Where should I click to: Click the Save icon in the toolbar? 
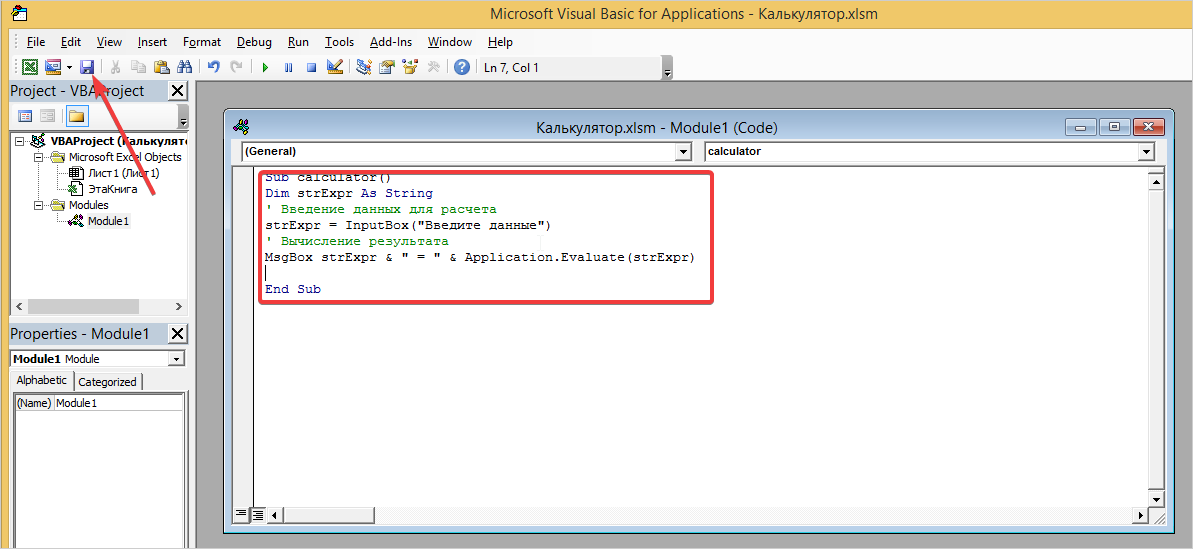87,67
